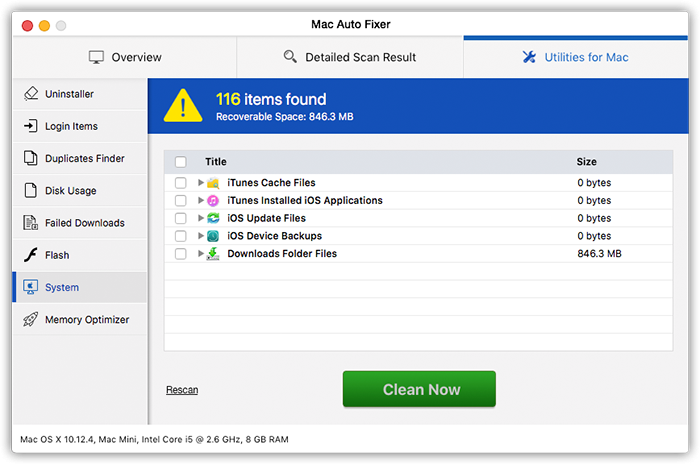The height and width of the screenshot is (465, 700).
Task: Open Memory Optimizer in the sidebar
Action: [x=80, y=320]
